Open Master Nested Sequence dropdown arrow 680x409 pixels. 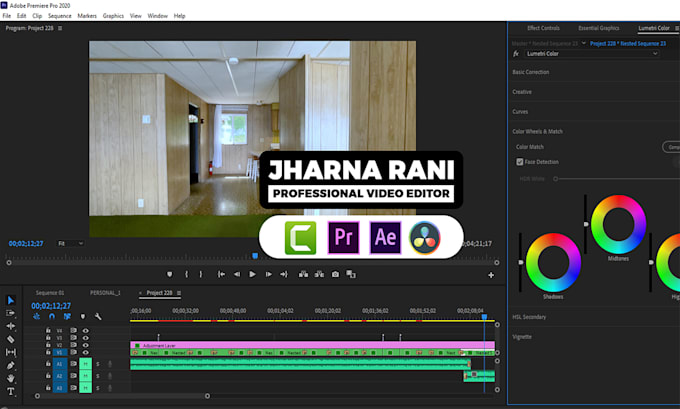coord(583,43)
